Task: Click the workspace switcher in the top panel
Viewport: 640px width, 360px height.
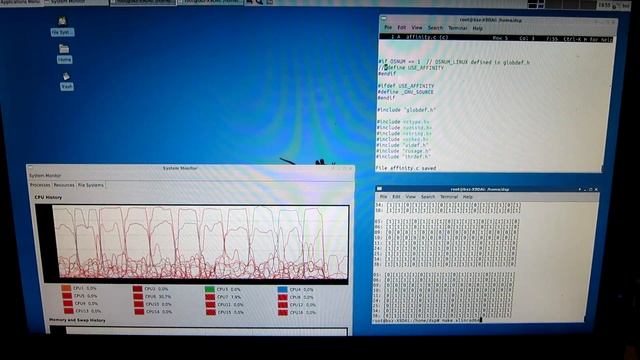Action: (562, 4)
